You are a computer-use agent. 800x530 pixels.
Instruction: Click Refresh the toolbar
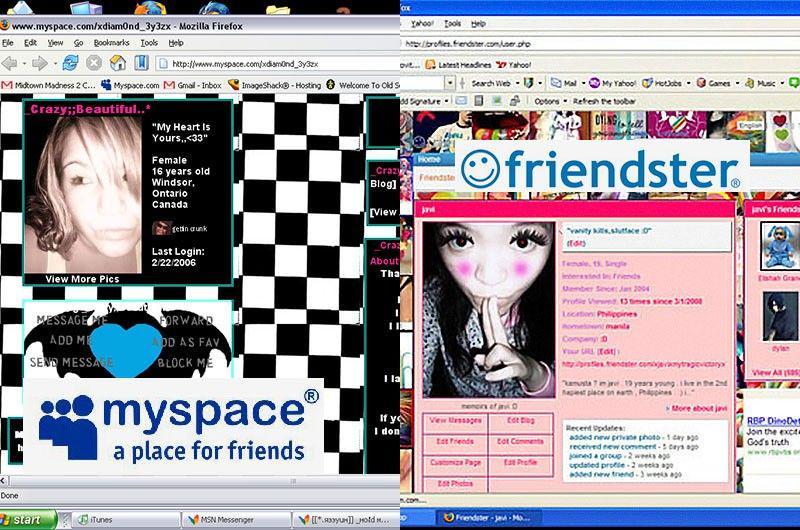tap(604, 102)
